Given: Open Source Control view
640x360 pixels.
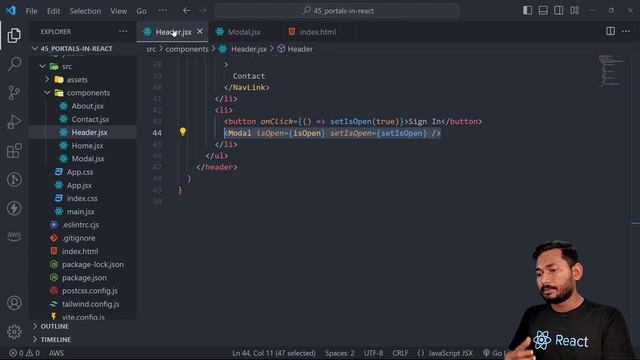Looking at the screenshot, I should click(14, 93).
